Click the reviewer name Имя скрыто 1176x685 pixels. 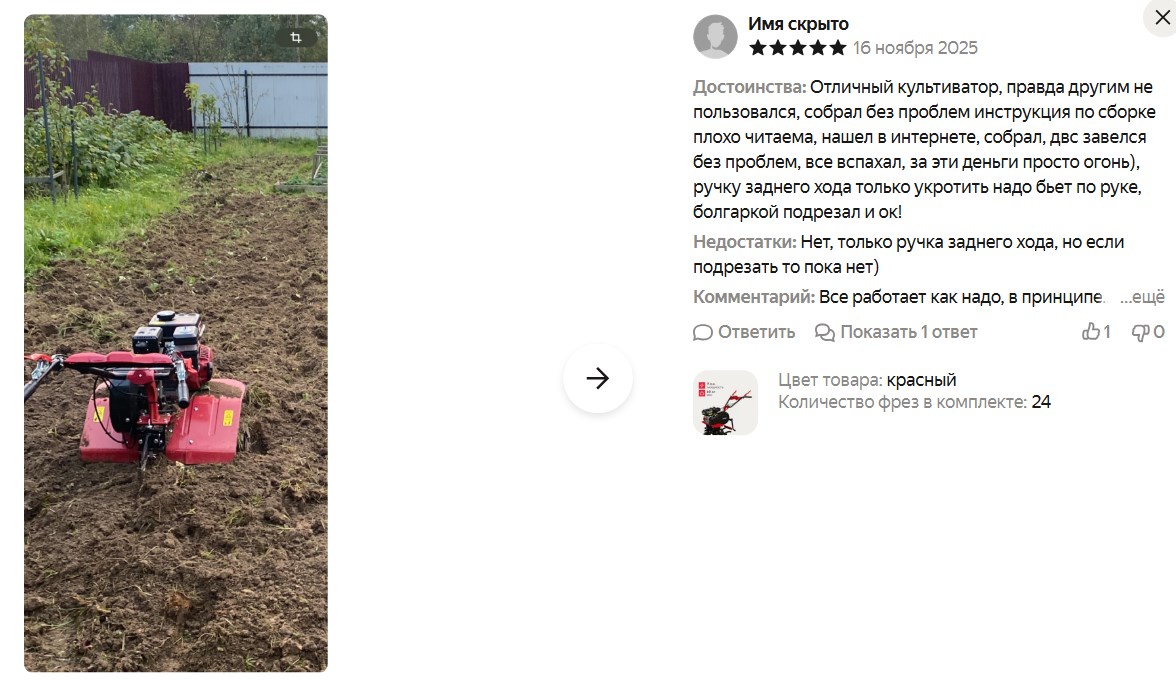[x=798, y=24]
